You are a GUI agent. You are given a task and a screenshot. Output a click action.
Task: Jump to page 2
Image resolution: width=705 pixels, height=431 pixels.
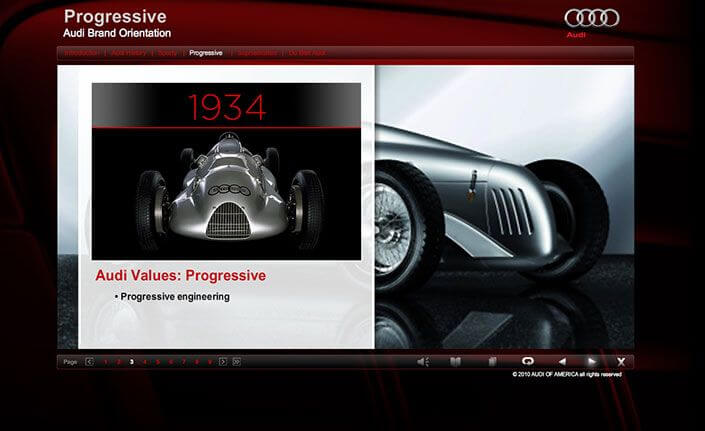click(x=119, y=362)
